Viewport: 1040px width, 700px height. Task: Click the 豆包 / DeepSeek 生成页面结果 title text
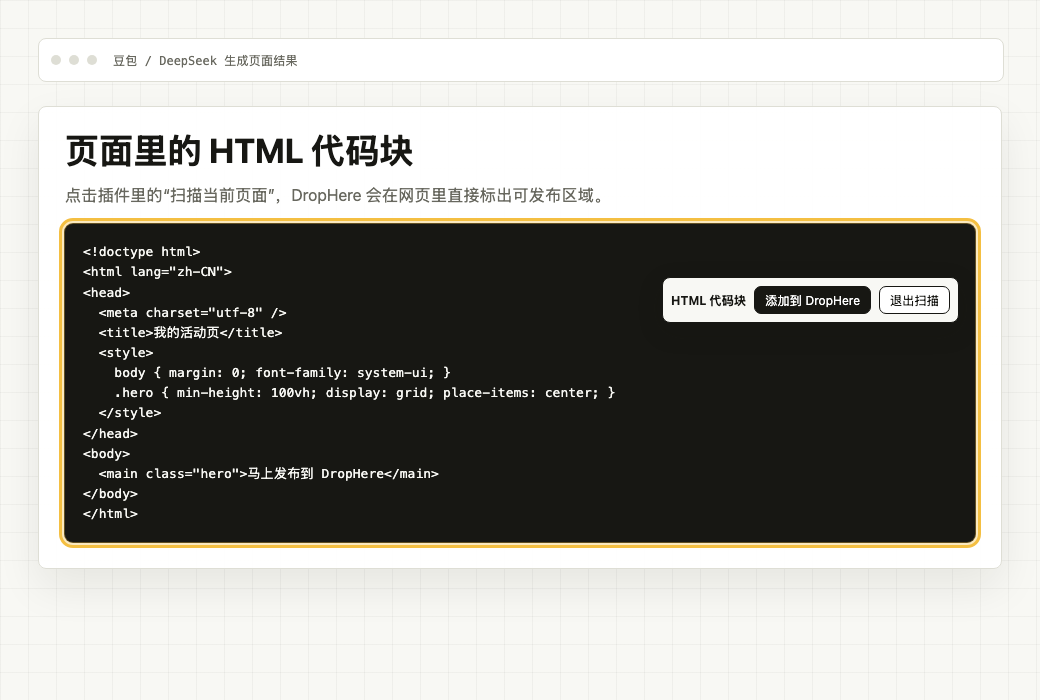(x=205, y=60)
